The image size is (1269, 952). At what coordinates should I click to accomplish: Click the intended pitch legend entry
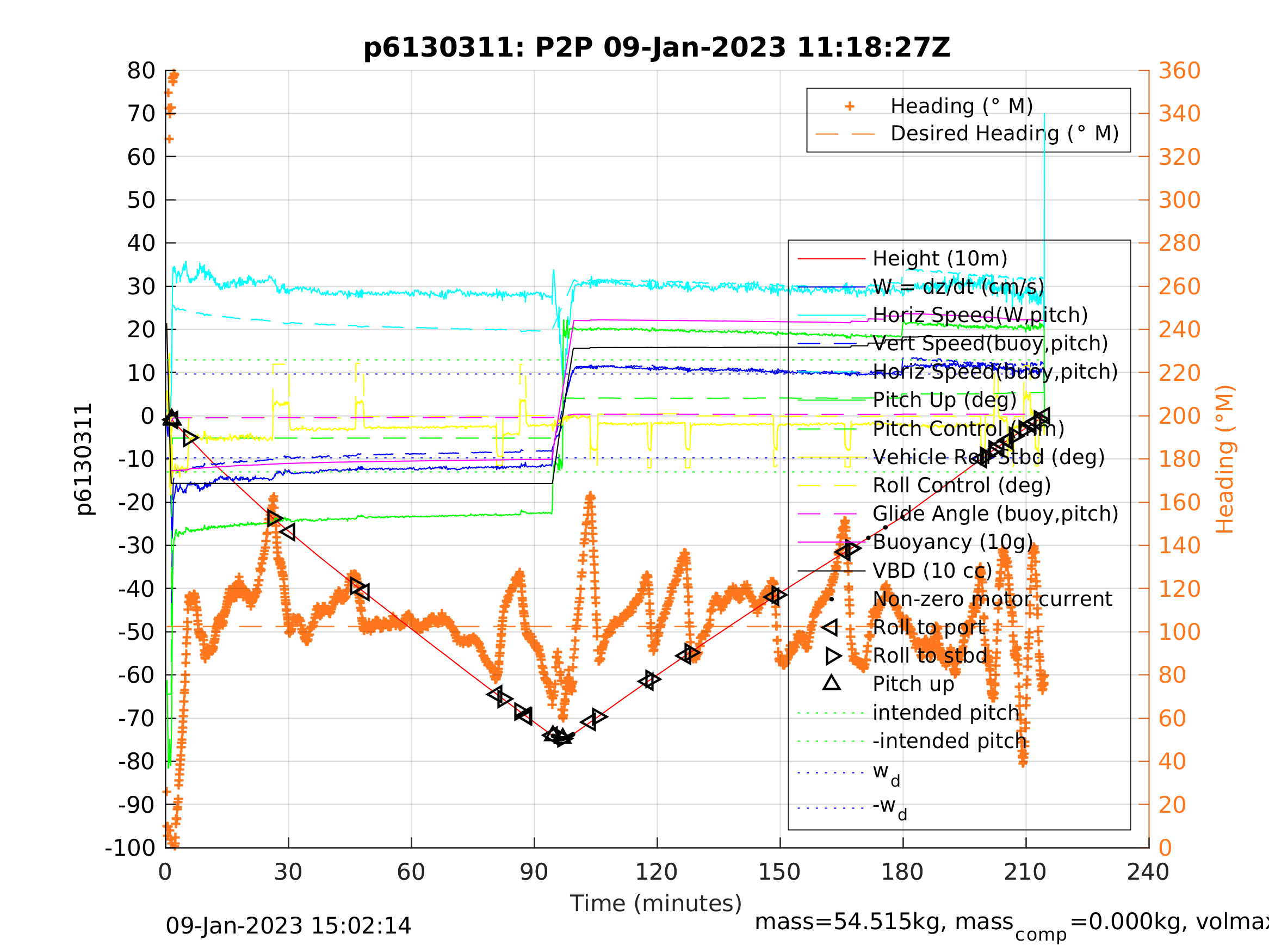(946, 713)
